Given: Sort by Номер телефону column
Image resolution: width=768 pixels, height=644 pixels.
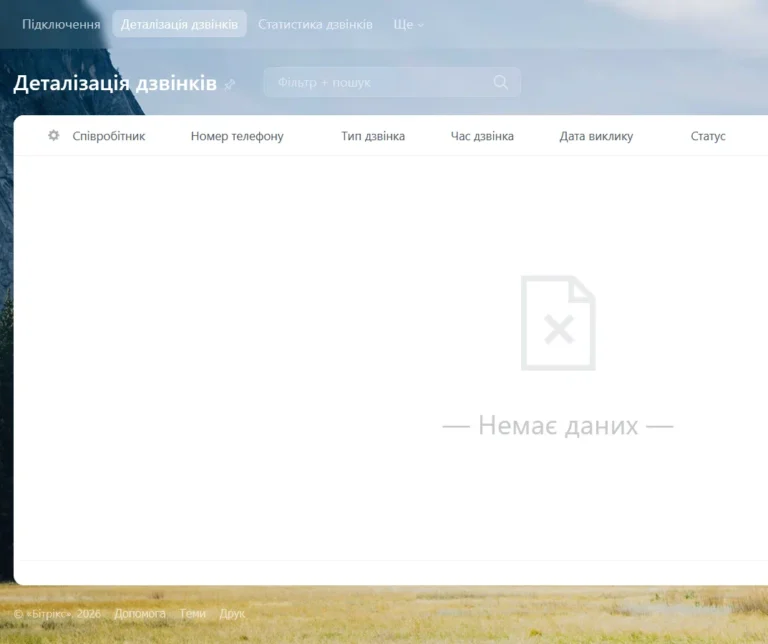Looking at the screenshot, I should [237, 136].
